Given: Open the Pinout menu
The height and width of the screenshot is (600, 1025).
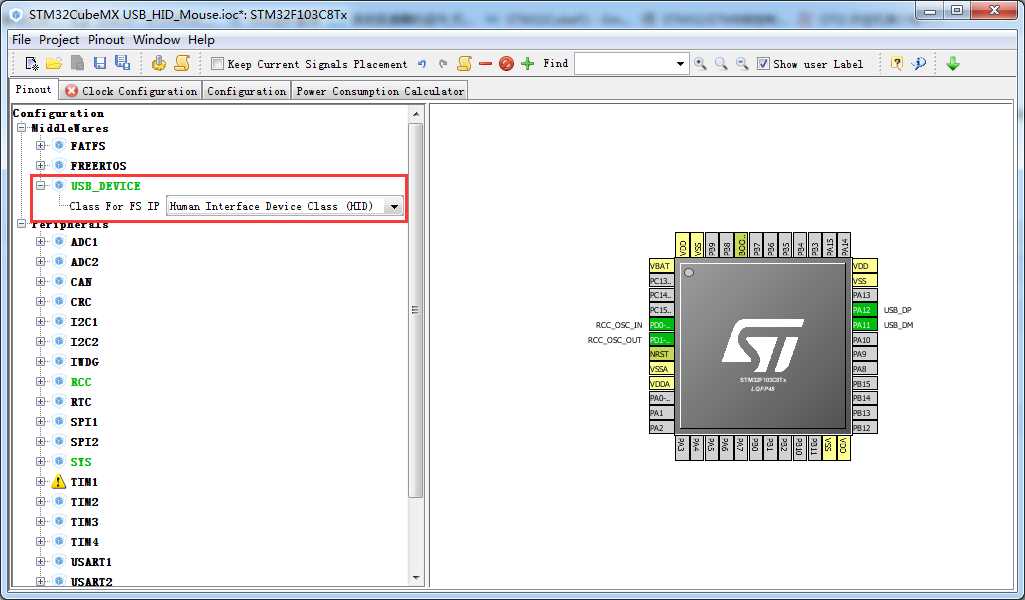Looking at the screenshot, I should [x=106, y=40].
